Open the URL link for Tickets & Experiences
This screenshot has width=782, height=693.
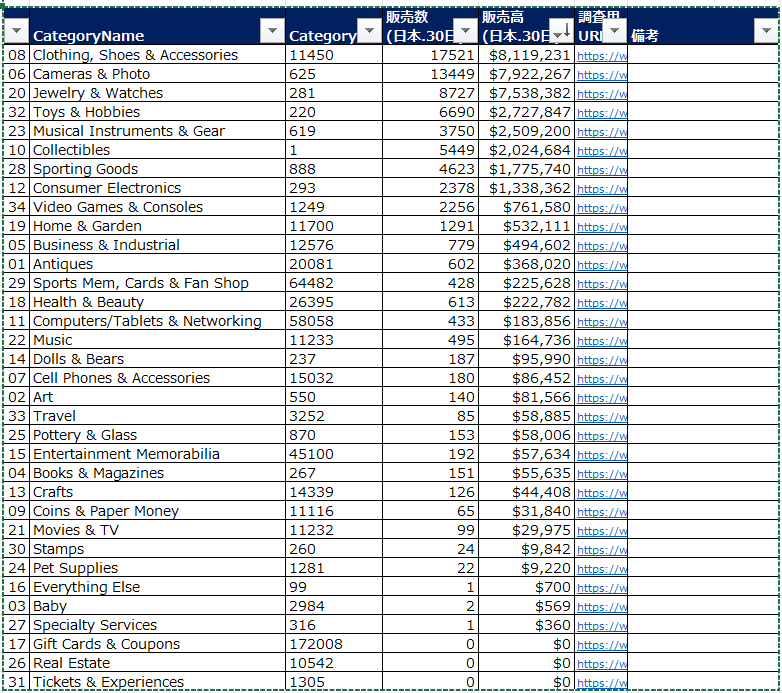tap(601, 683)
